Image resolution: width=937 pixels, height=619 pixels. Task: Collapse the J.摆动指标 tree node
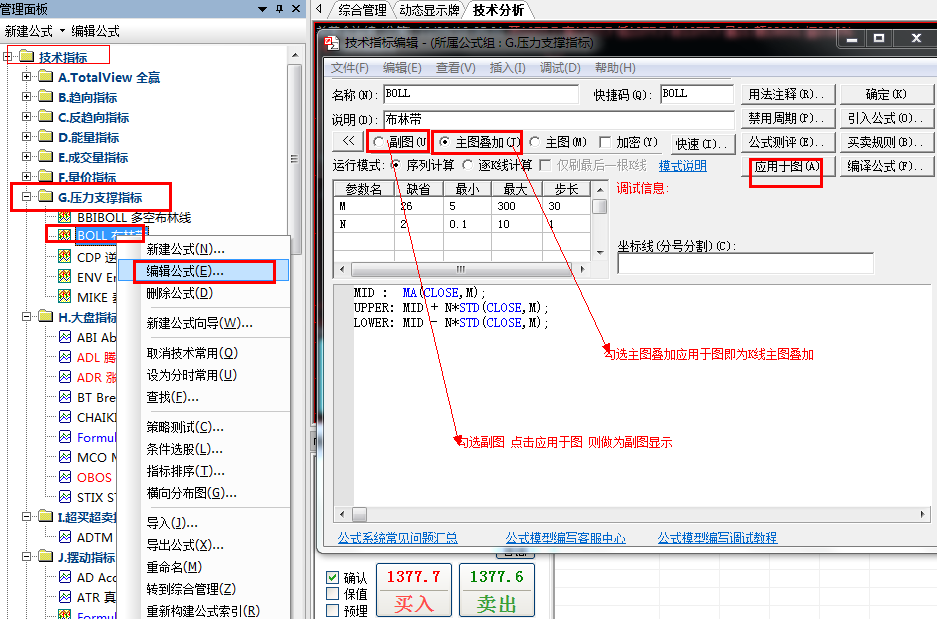tap(26, 557)
